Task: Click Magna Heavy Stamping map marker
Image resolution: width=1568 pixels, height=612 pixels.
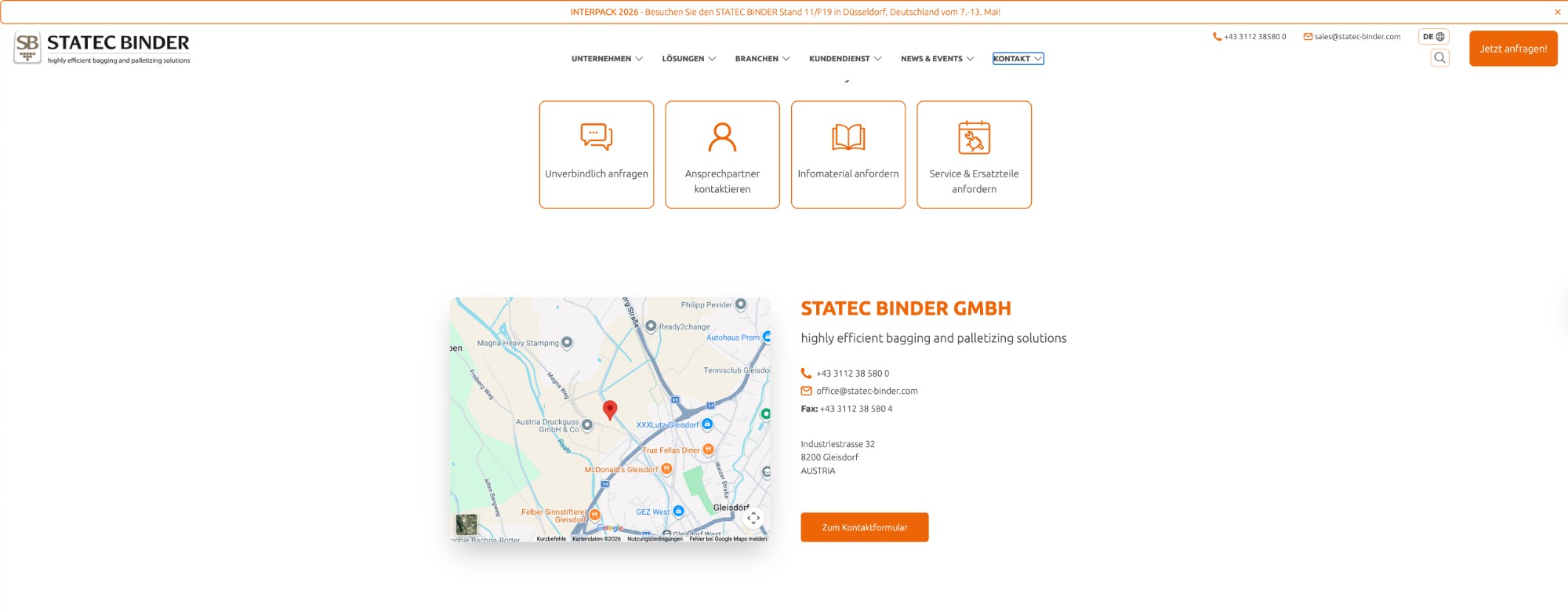Action: [x=567, y=343]
